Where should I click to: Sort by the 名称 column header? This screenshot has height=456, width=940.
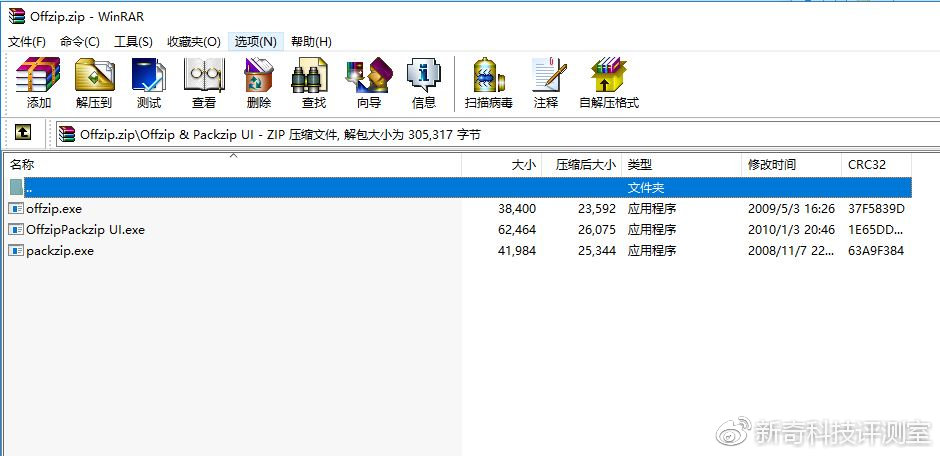[233, 165]
